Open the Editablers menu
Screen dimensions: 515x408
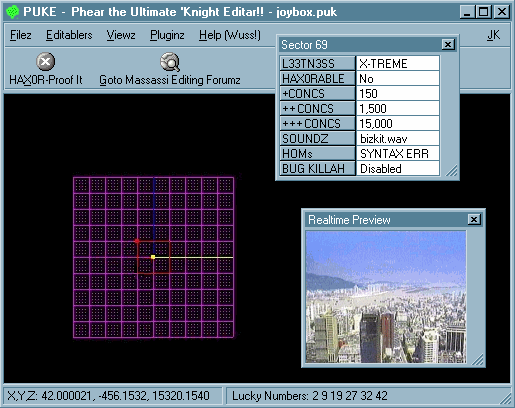(x=69, y=35)
